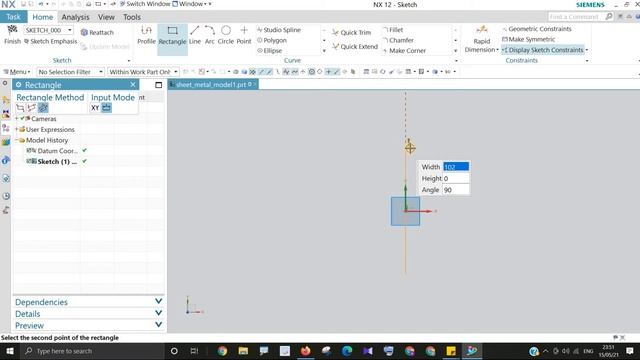Maximize the Part Navigator panel

[158, 85]
